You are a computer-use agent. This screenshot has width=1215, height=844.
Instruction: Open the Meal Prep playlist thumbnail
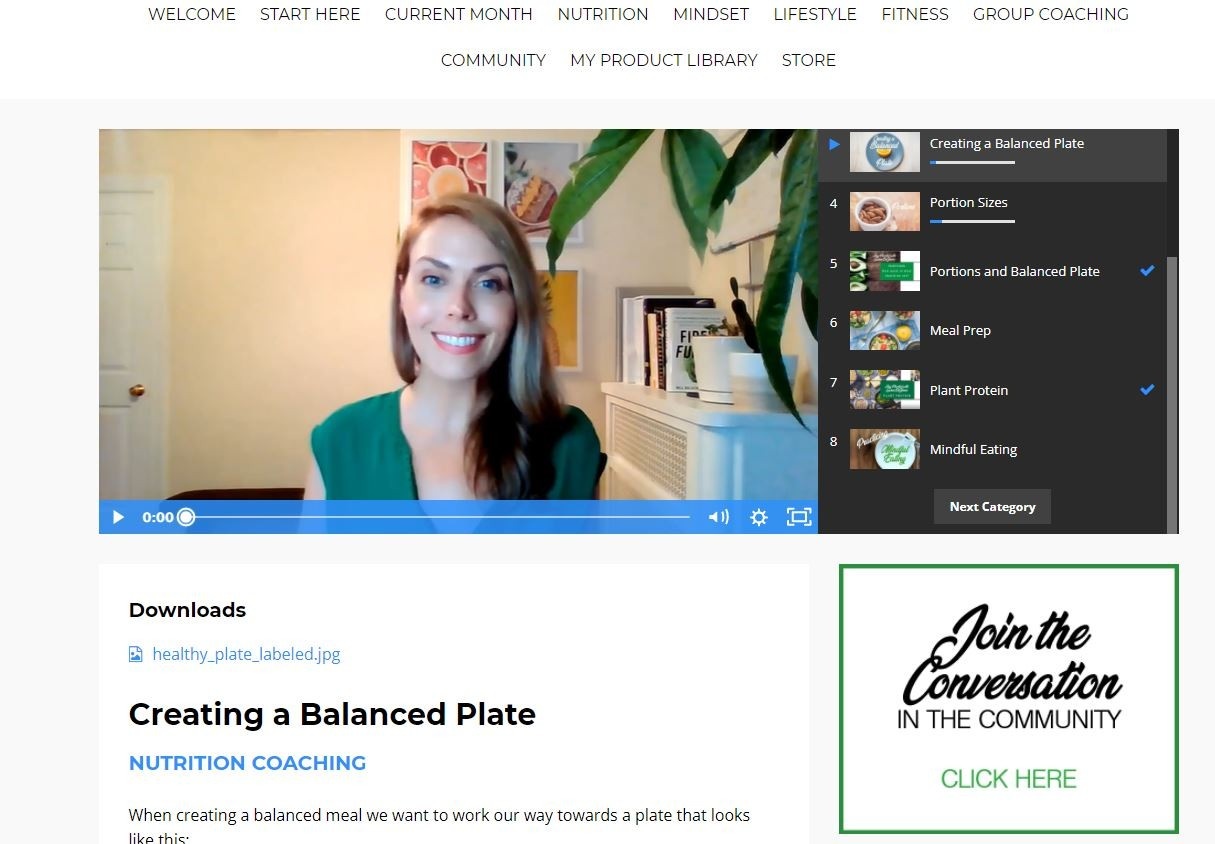[884, 330]
